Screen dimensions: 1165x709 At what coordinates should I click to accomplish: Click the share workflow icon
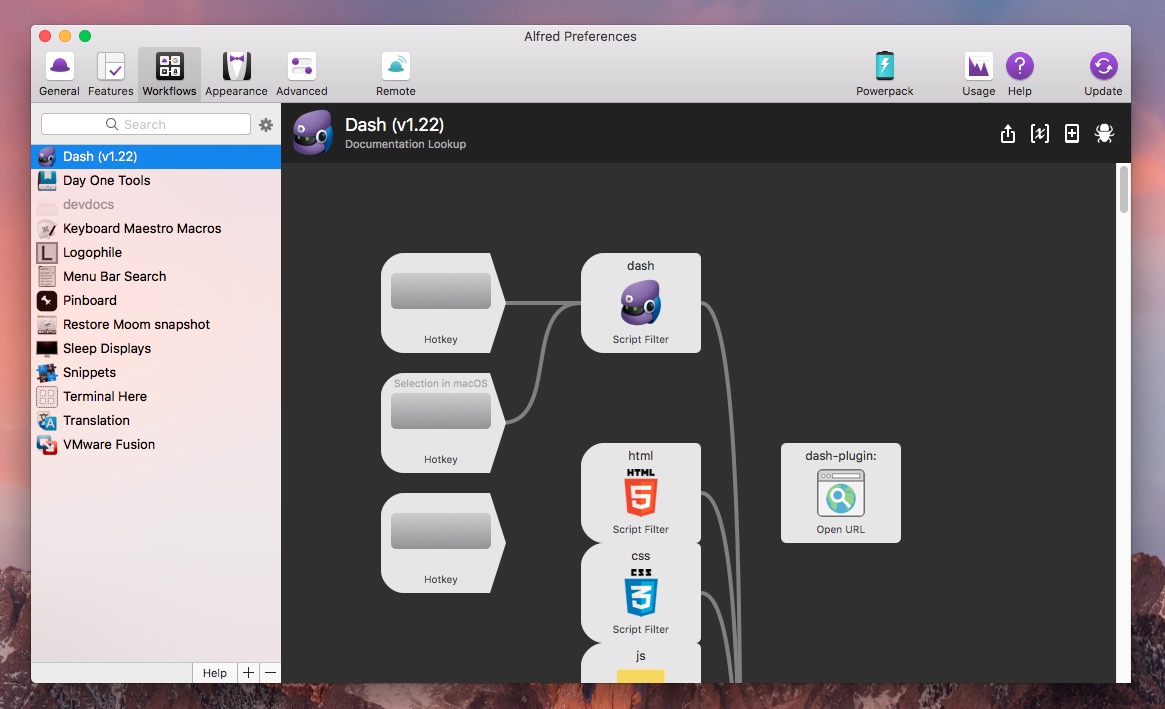(1008, 134)
